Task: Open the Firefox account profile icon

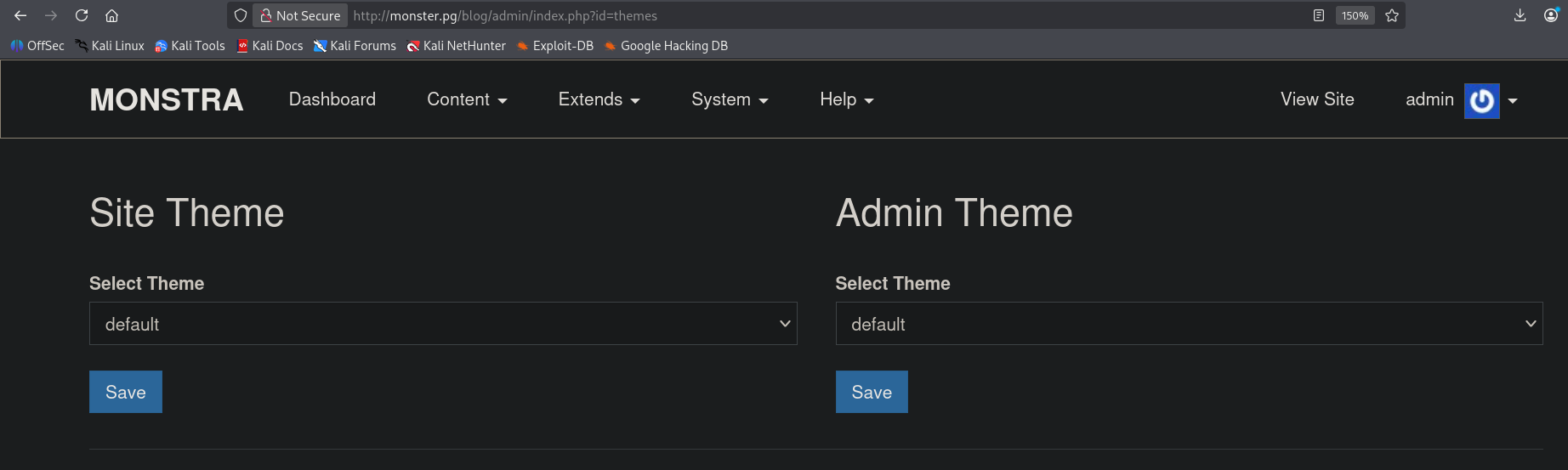Action: click(1551, 15)
